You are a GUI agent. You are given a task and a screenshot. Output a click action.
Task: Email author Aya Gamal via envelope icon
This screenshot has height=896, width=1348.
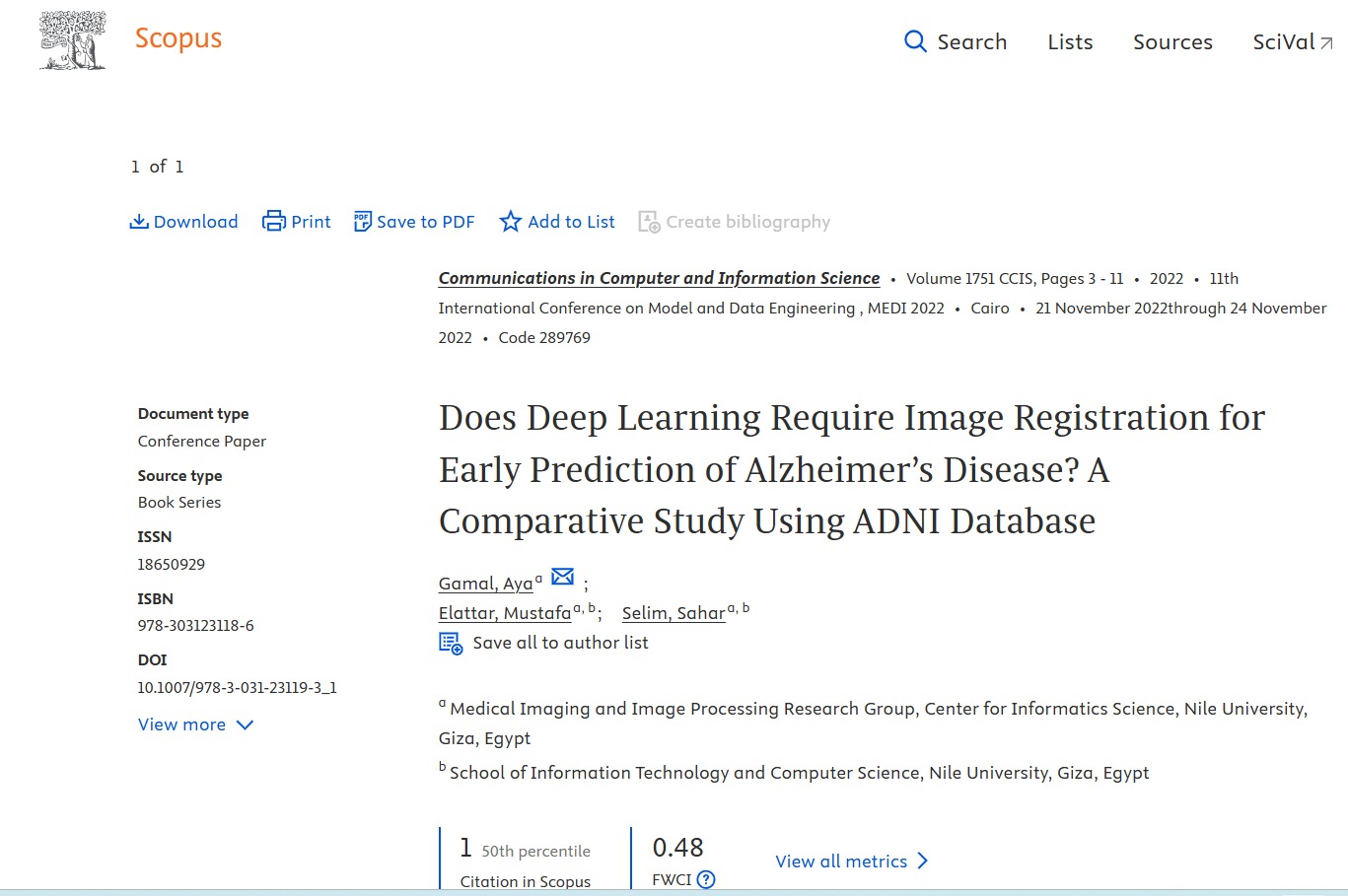coord(562,577)
